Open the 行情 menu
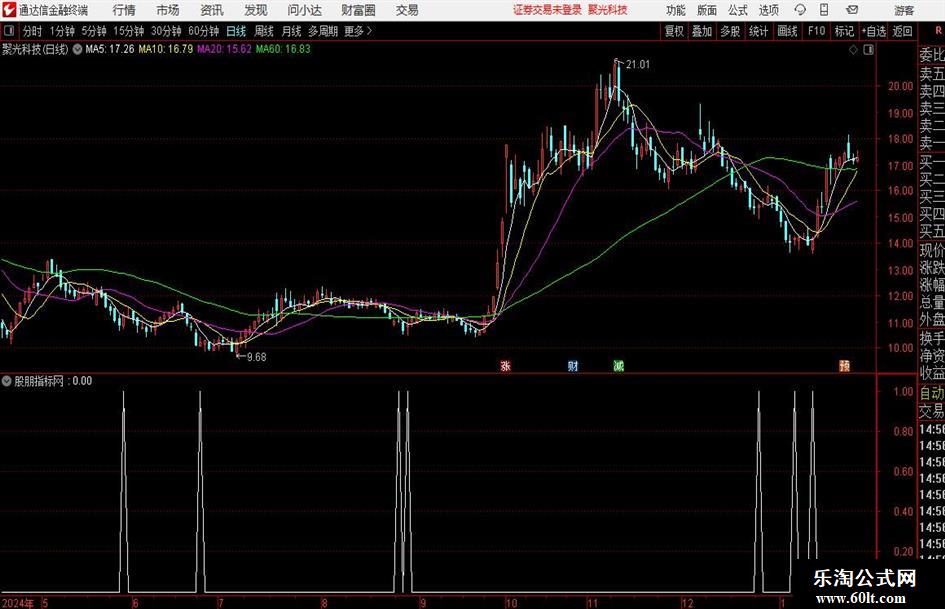The image size is (945, 609). pyautogui.click(x=124, y=10)
